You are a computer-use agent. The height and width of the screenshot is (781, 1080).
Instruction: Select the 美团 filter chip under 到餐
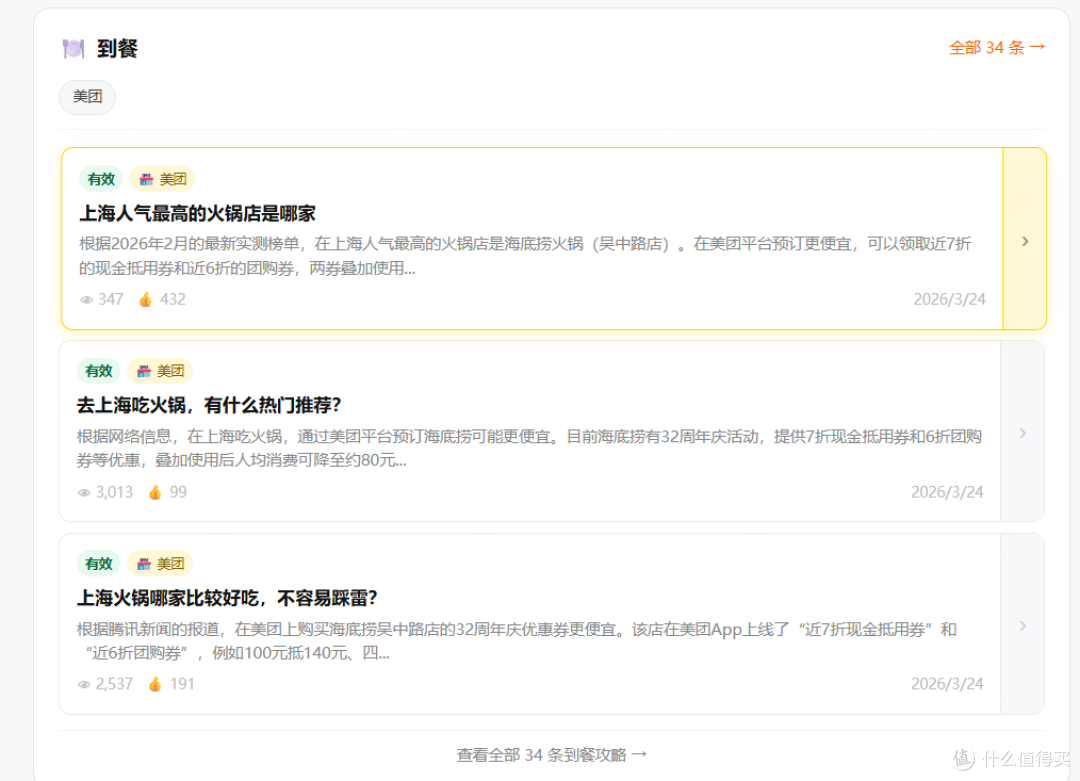(x=87, y=97)
